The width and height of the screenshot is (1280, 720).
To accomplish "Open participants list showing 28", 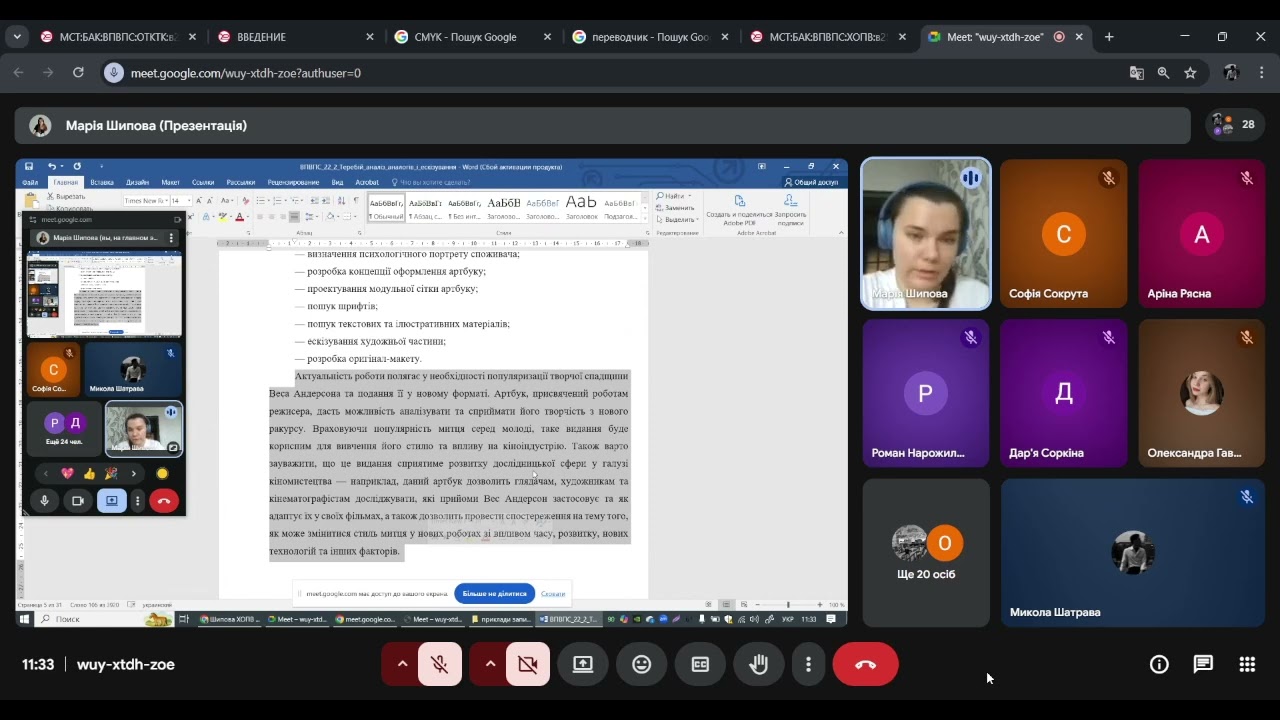I will 1235,125.
